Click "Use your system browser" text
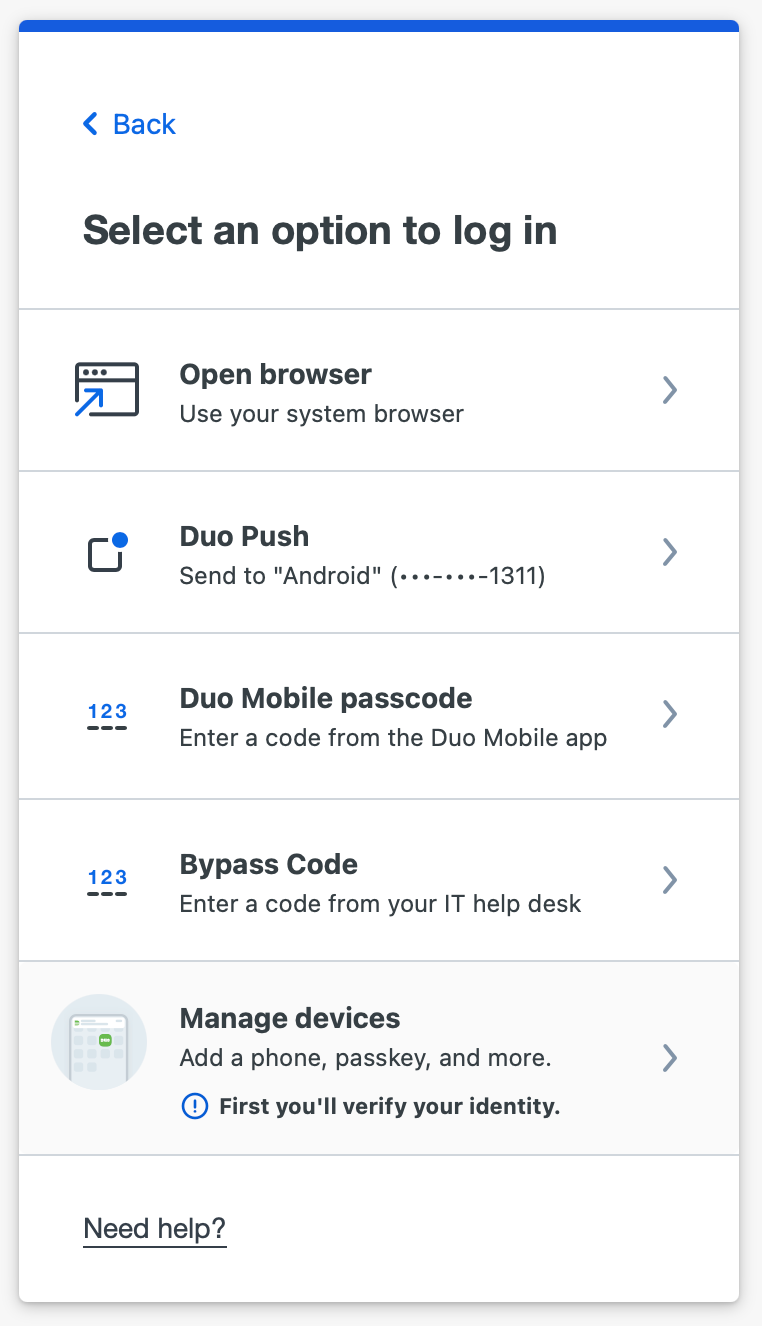The height and width of the screenshot is (1326, 762). click(x=321, y=413)
